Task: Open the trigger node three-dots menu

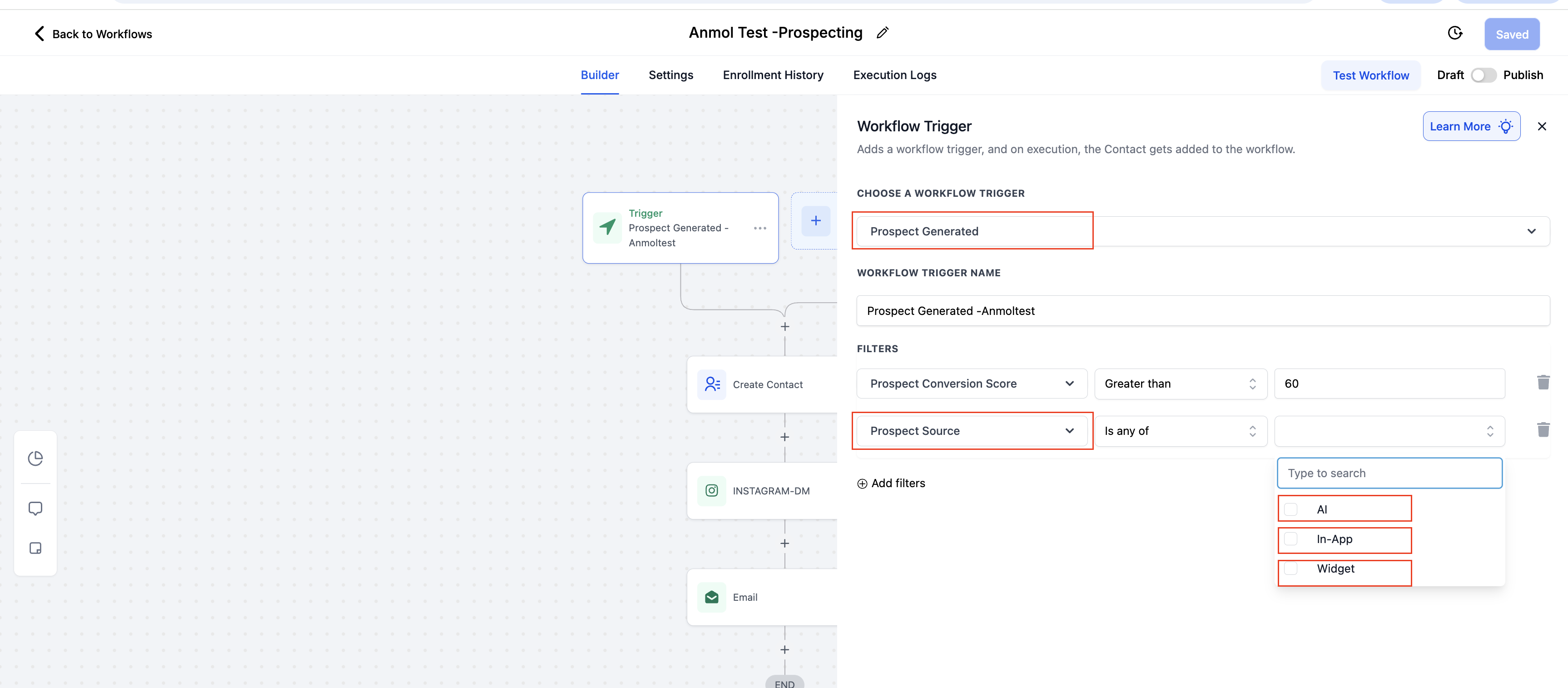Action: (759, 228)
